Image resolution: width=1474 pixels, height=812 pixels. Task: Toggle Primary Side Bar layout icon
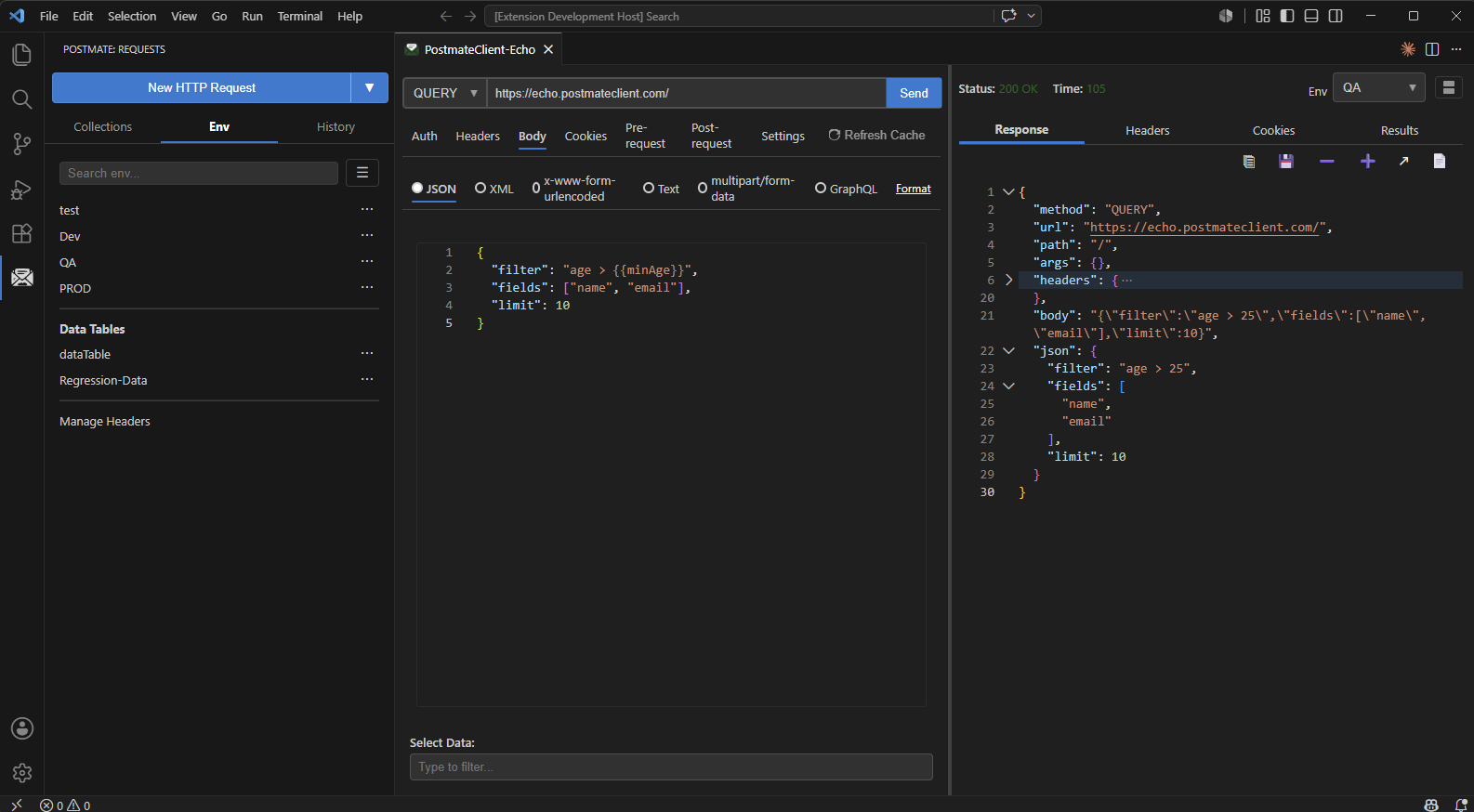coord(1287,16)
